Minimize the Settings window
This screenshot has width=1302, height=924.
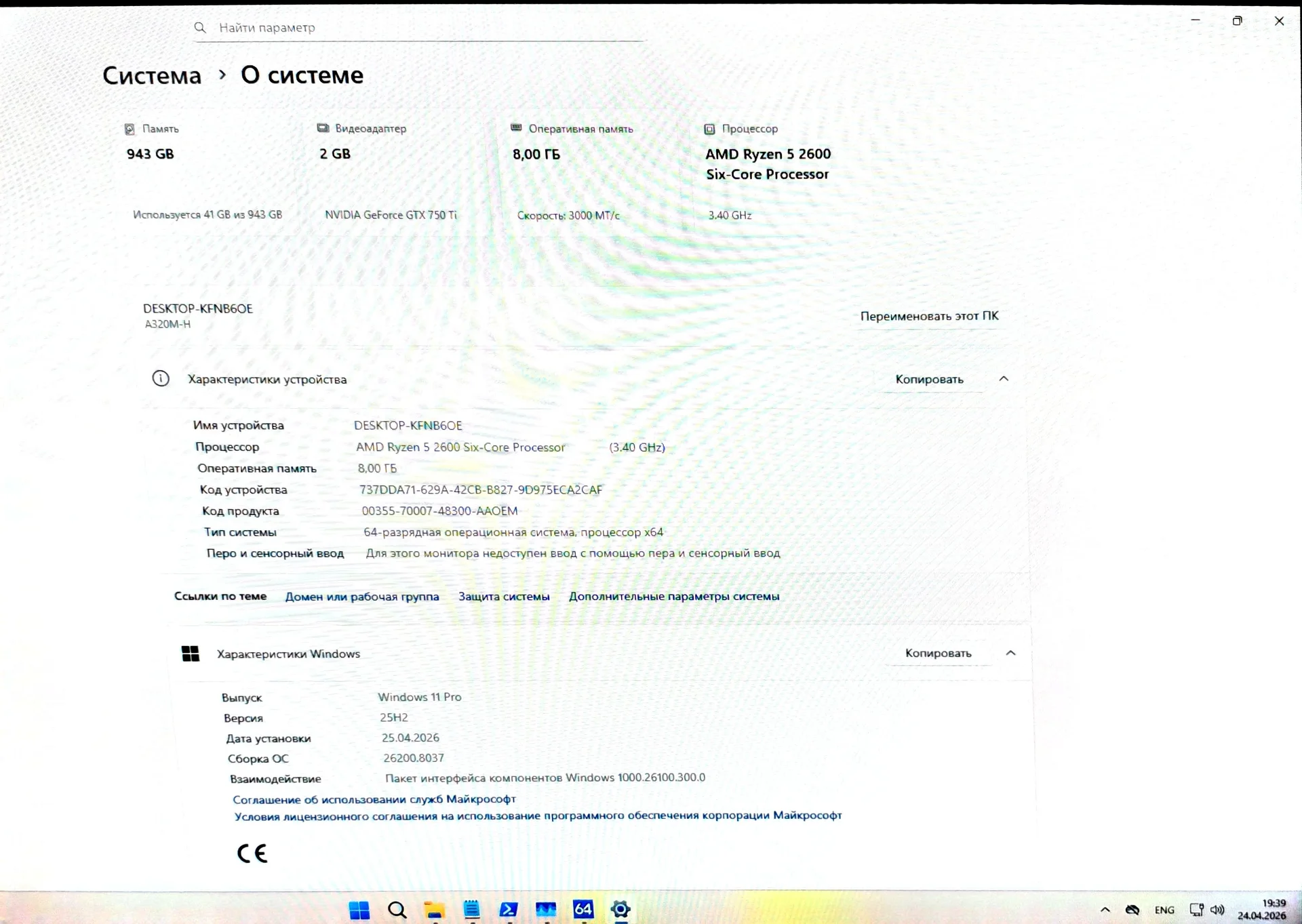(1196, 20)
